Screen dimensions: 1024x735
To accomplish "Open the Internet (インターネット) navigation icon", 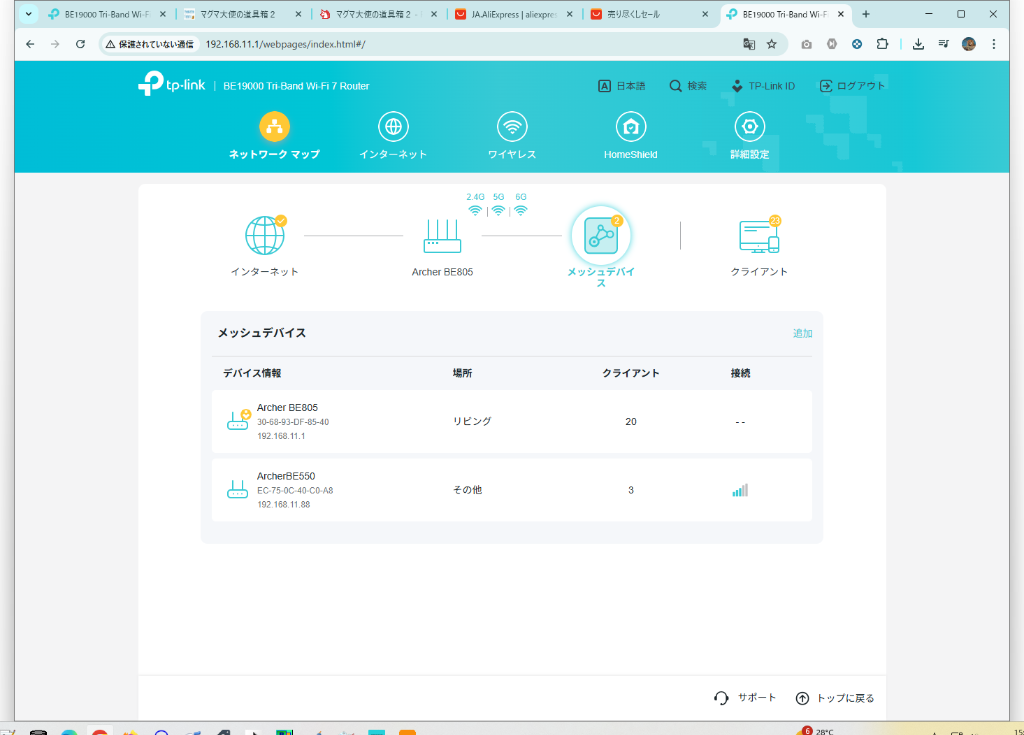I will point(393,127).
